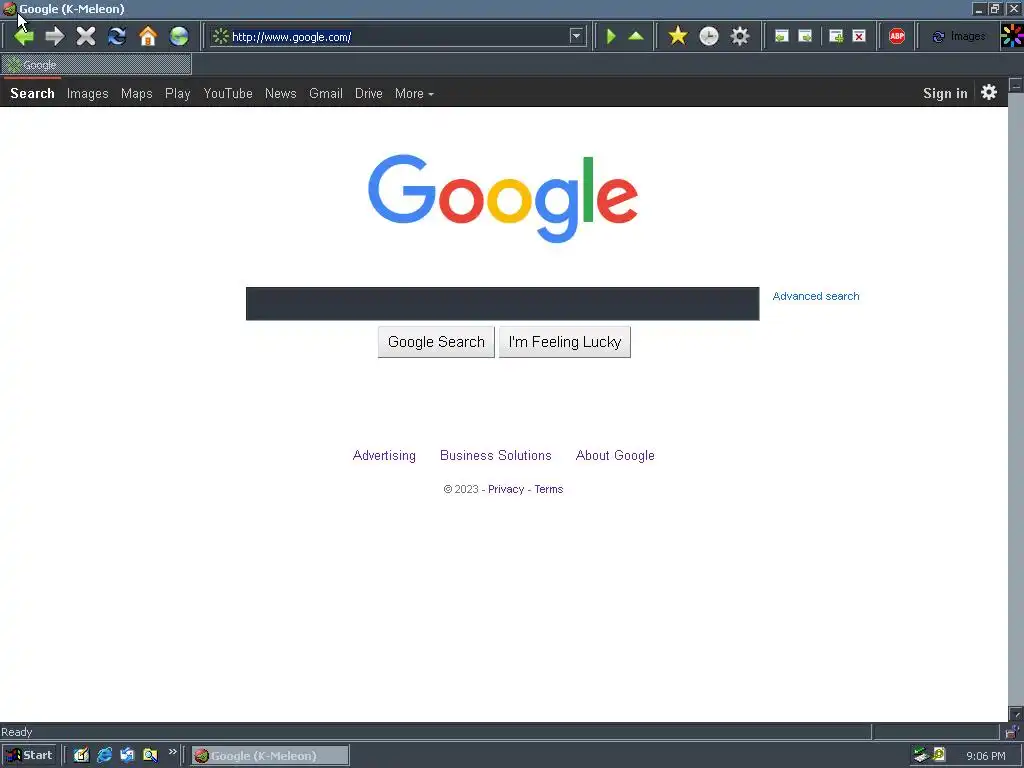
Task: Switch to previous tab icon
Action: pos(781,36)
